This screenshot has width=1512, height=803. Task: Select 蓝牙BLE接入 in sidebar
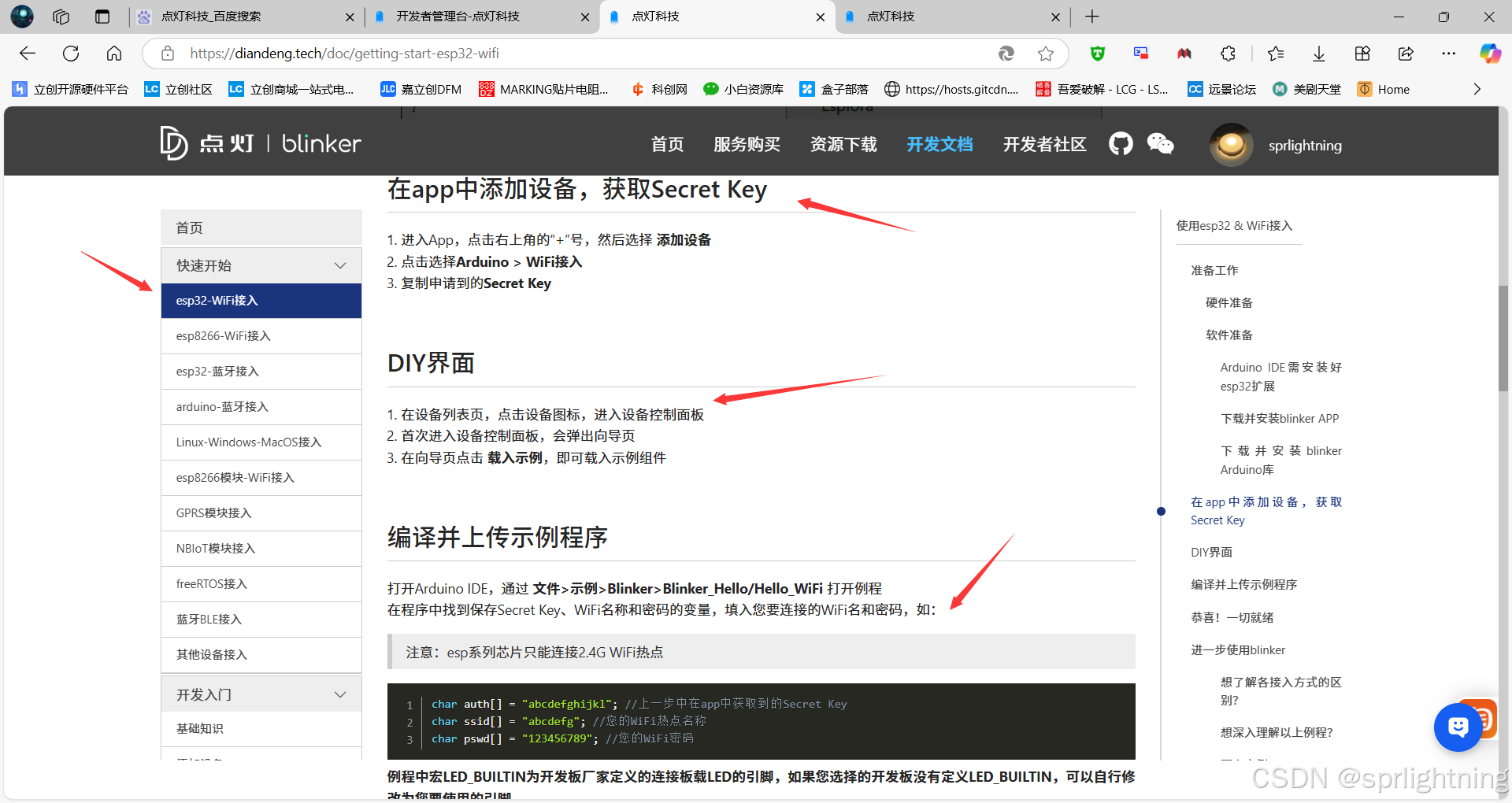pyautogui.click(x=261, y=620)
